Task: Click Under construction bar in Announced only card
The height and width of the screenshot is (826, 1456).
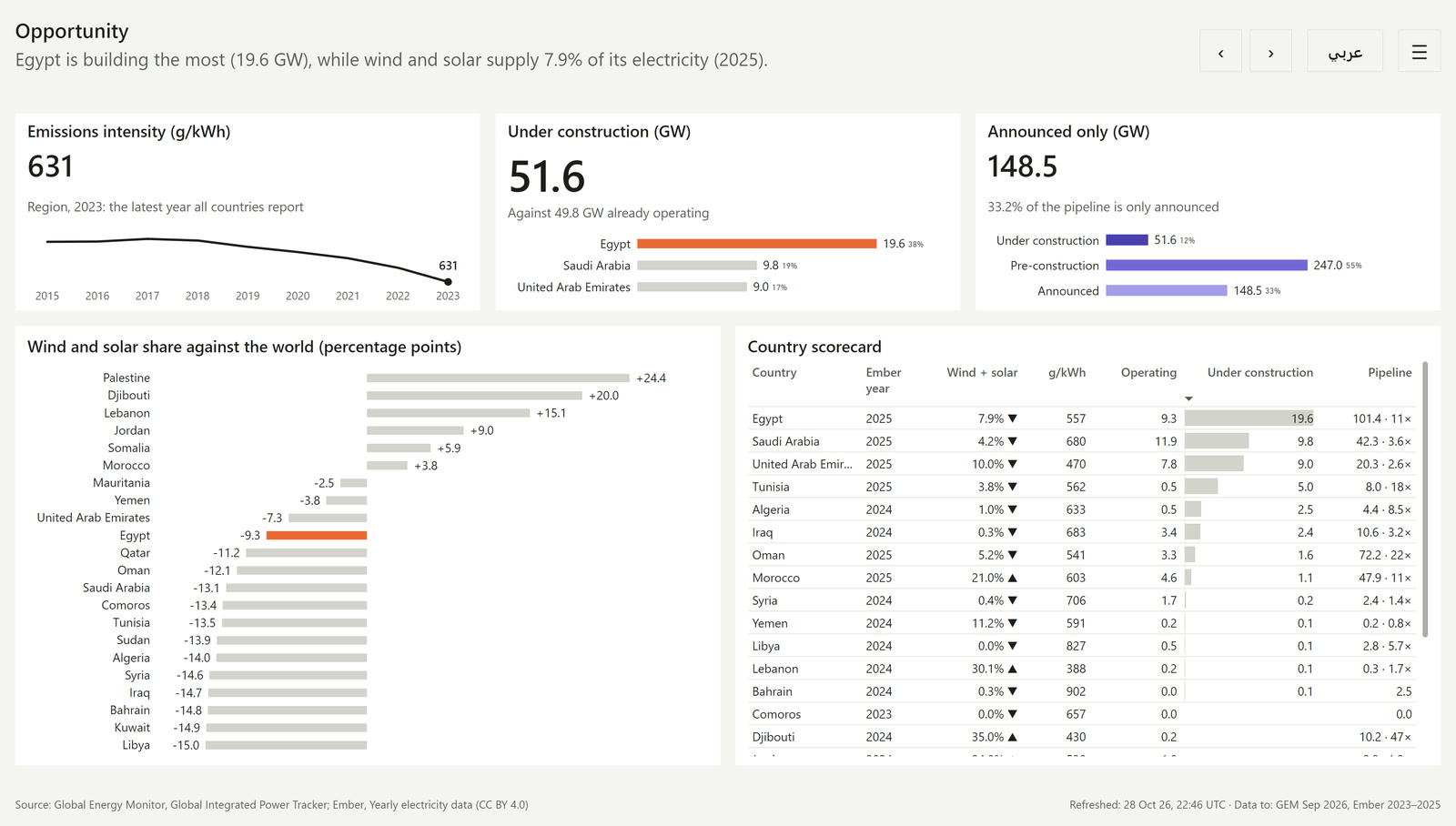Action: click(1127, 240)
